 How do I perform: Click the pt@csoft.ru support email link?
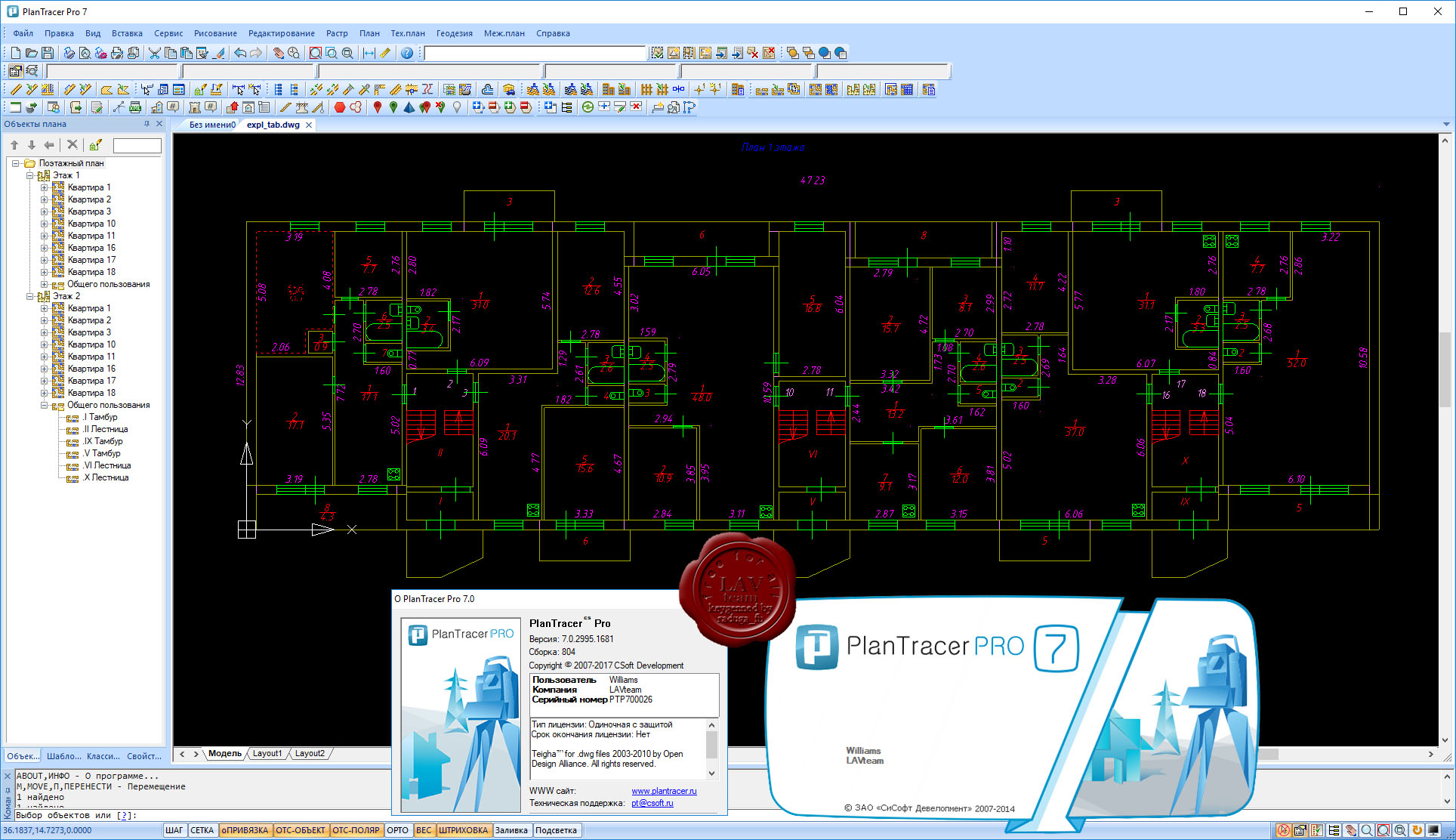(652, 803)
